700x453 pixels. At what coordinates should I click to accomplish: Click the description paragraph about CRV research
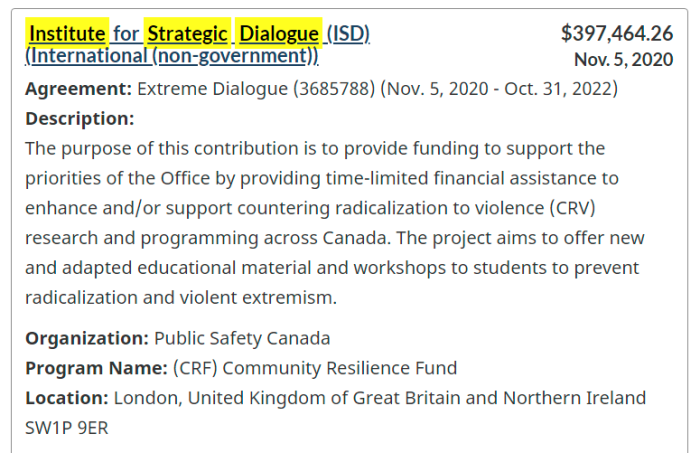click(x=335, y=223)
